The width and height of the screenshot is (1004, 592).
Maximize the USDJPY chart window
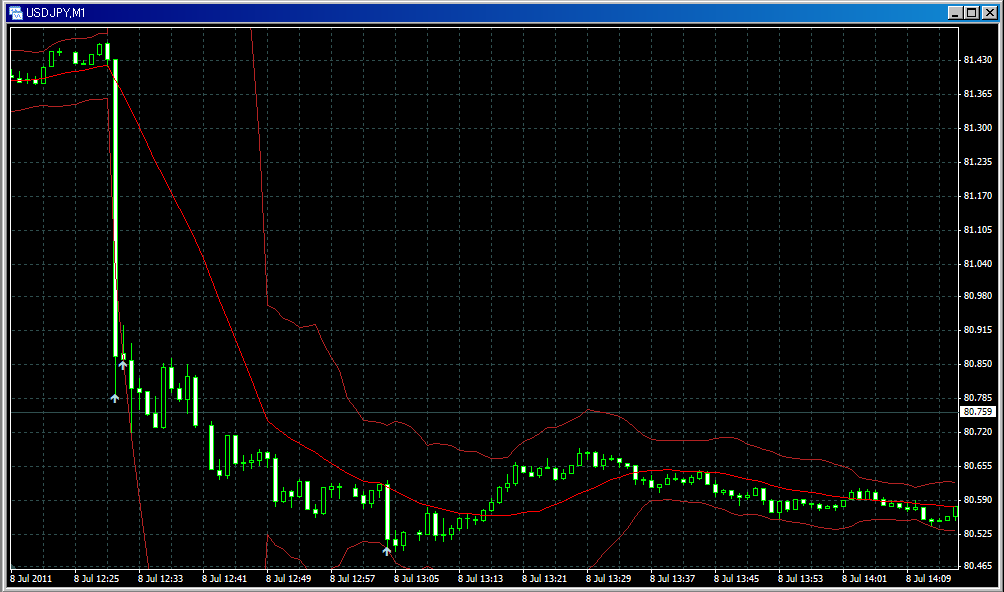tap(970, 12)
